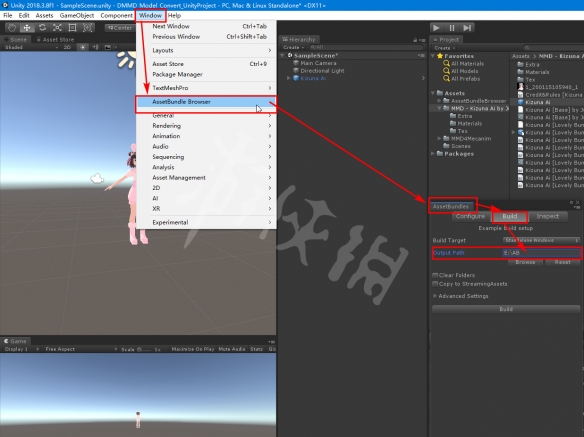Toggle scene lighting sun icon

(83, 47)
